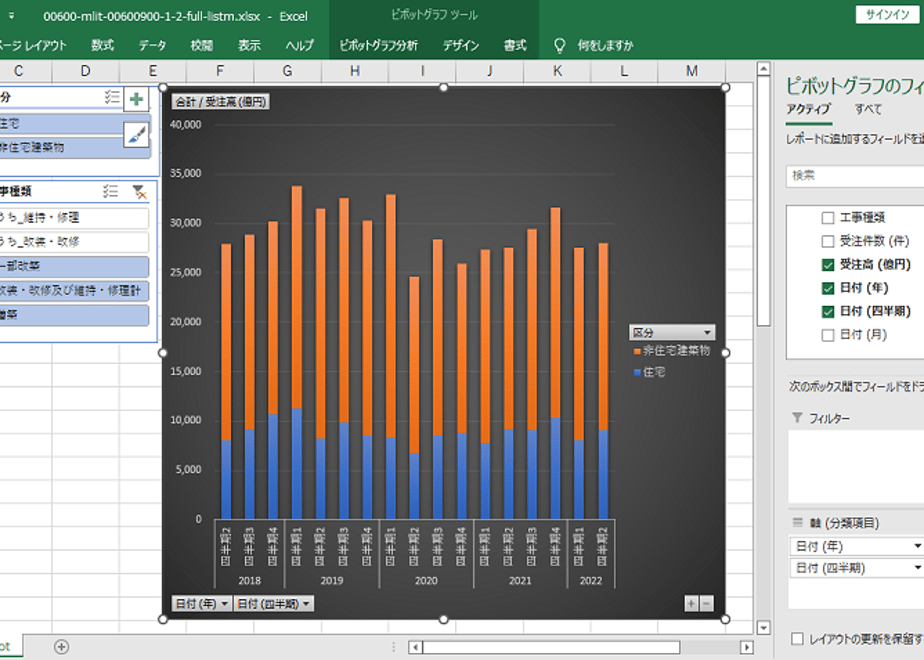
Task: Click the collapse entire field minus button on chart
Action: 706,603
